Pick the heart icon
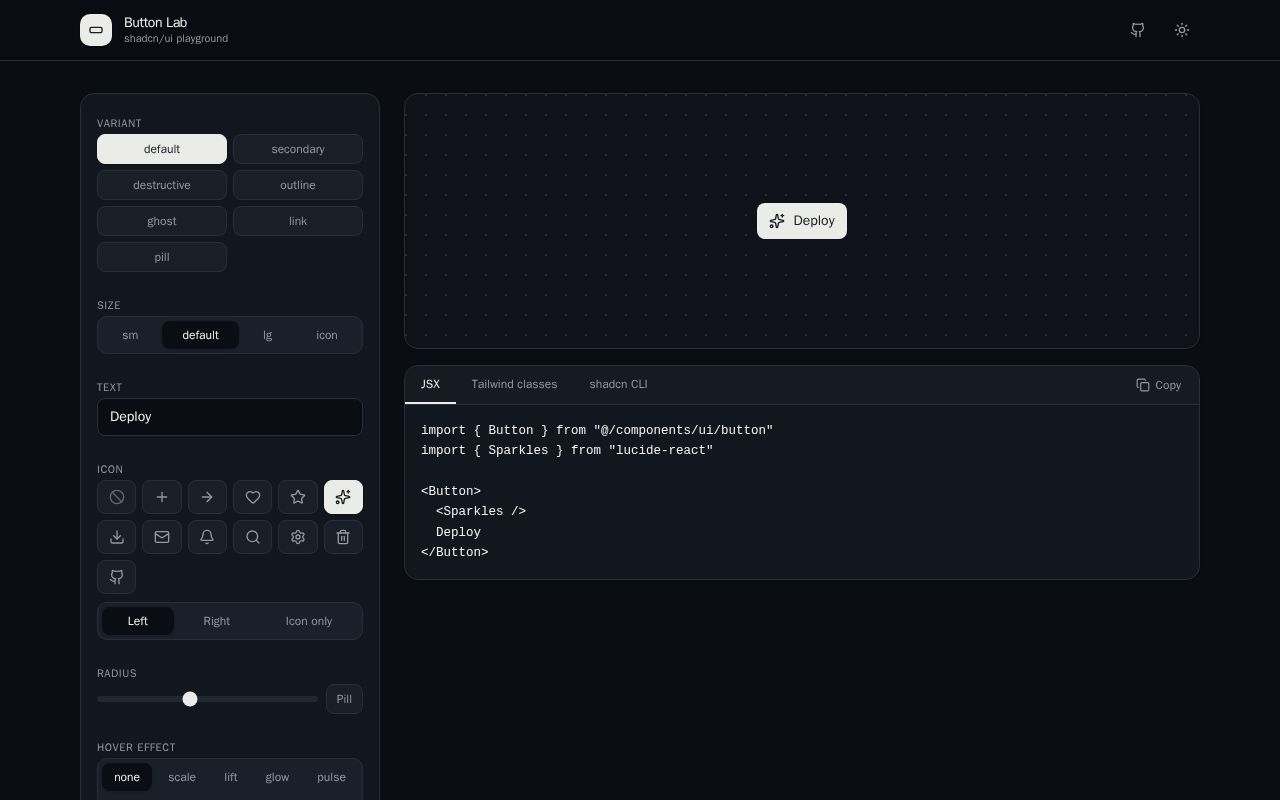The width and height of the screenshot is (1280, 800). click(253, 497)
